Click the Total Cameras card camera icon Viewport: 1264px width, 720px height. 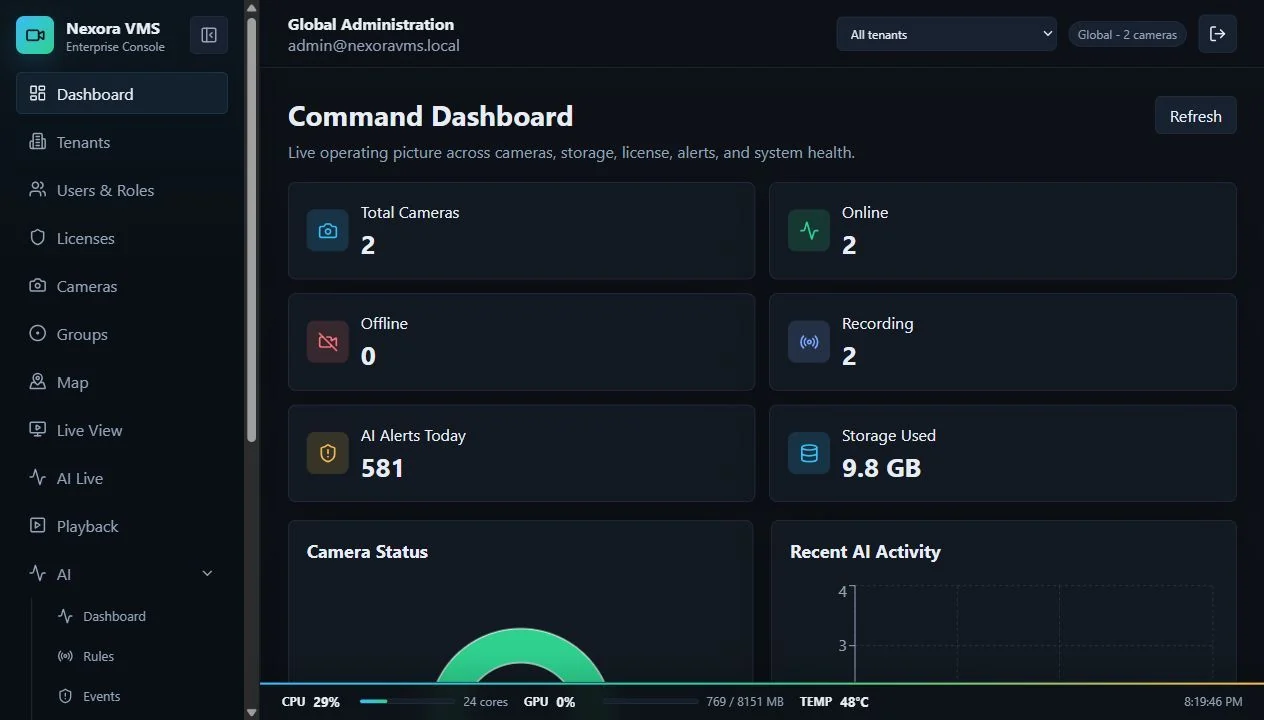[328, 231]
